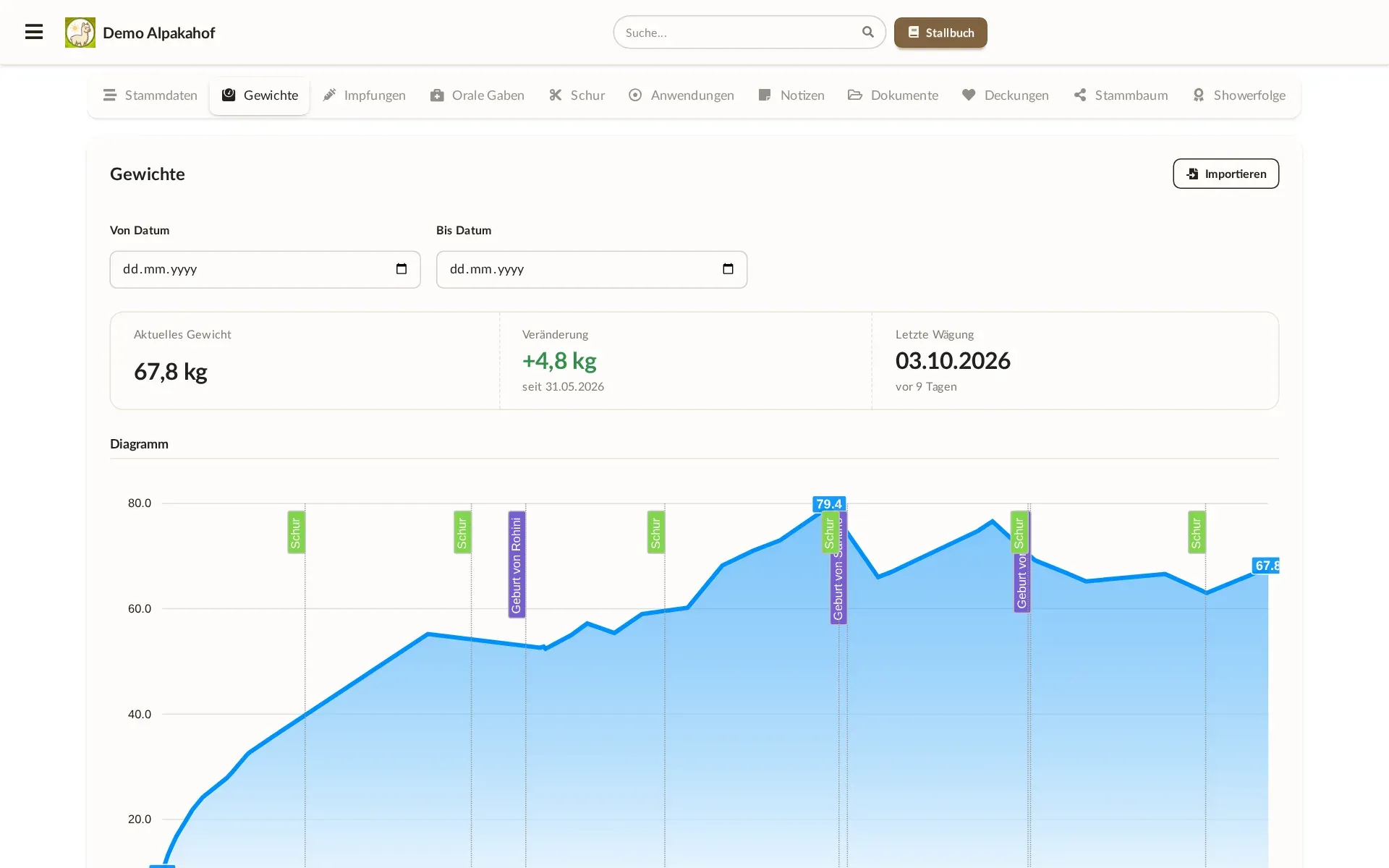
Task: Click the 67.8 latest weight data label
Action: coord(1266,566)
